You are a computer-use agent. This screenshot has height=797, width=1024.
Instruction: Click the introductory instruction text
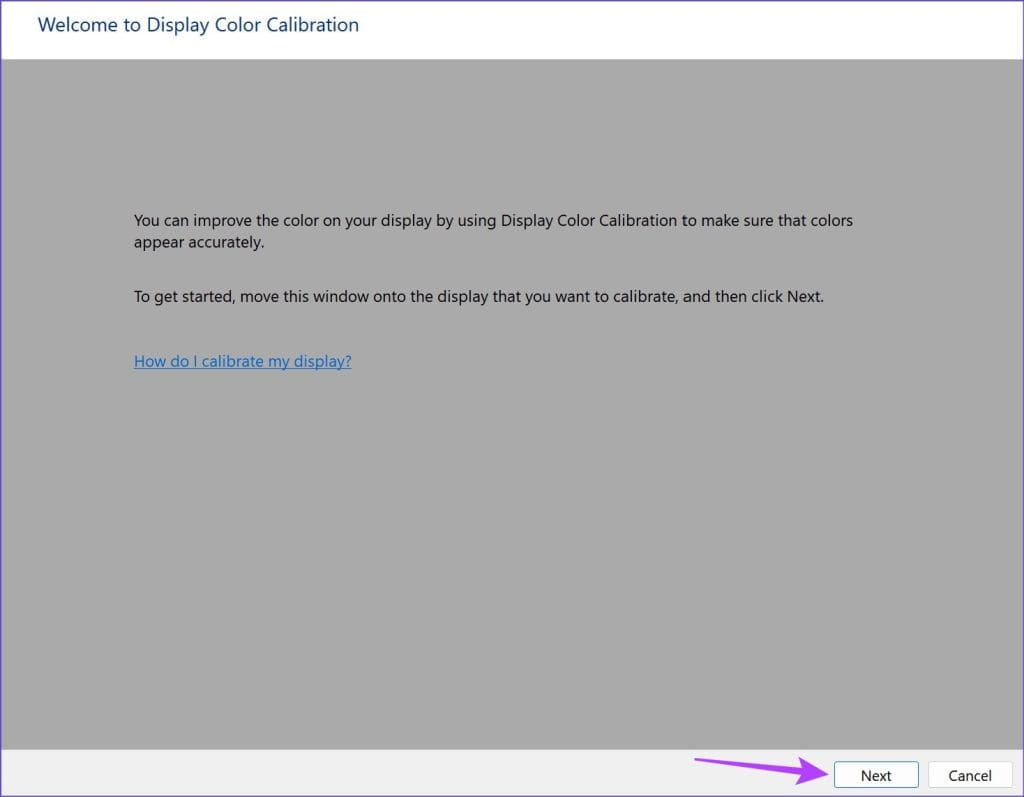pyautogui.click(x=493, y=231)
